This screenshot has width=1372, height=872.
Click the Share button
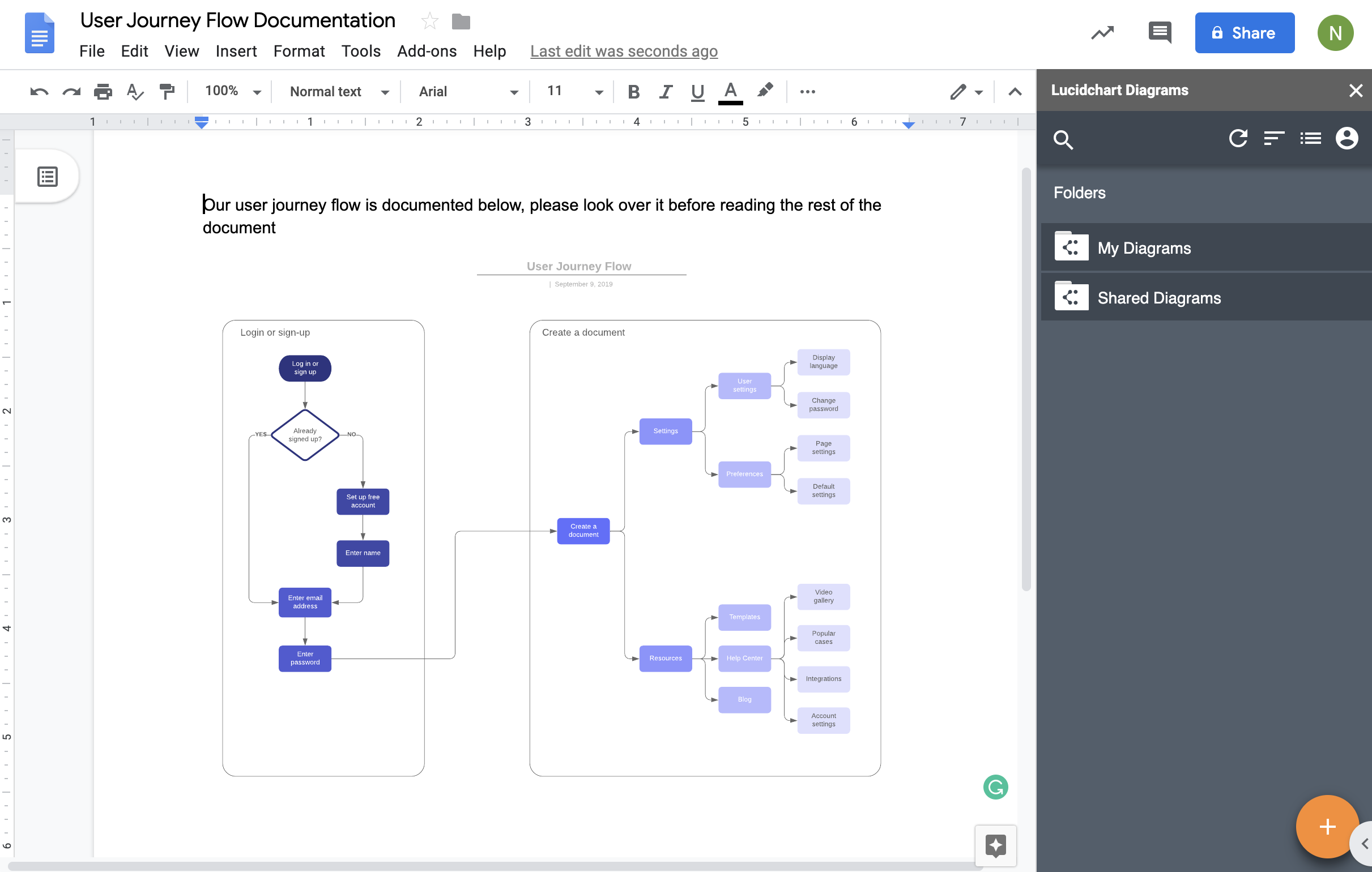[1245, 32]
